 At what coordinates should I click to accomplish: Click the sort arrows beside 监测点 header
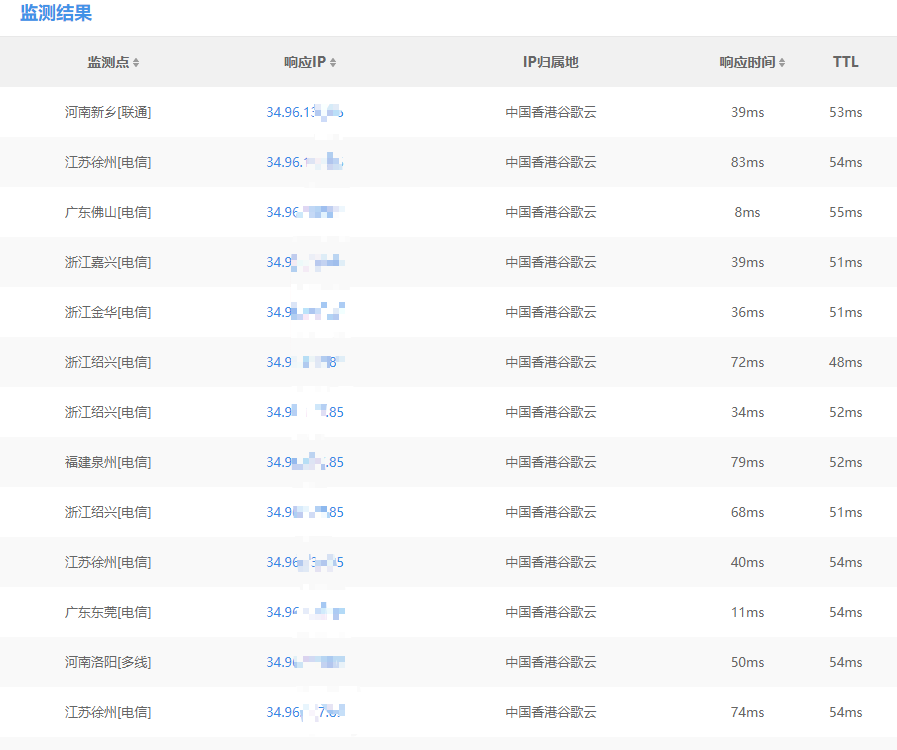pyautogui.click(x=136, y=63)
